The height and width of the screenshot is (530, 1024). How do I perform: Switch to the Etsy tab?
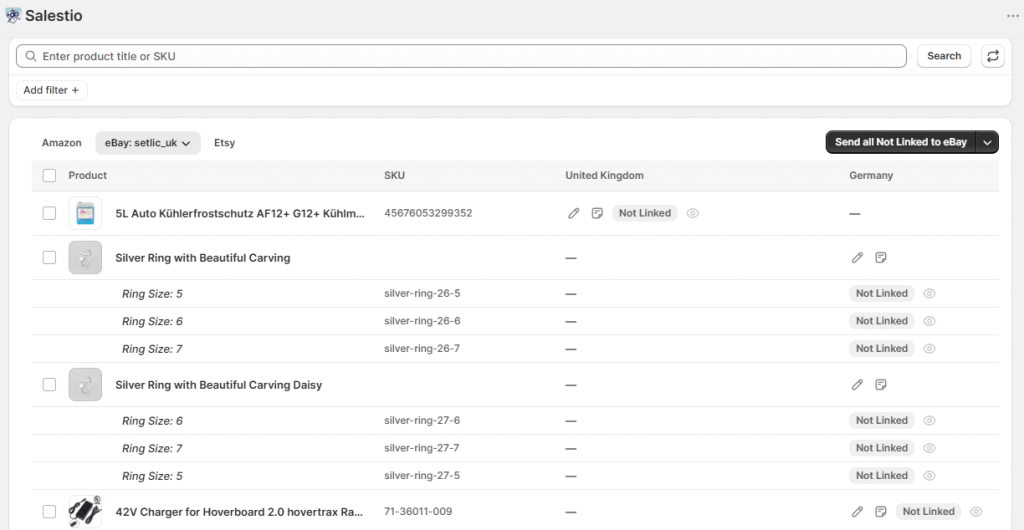[224, 143]
